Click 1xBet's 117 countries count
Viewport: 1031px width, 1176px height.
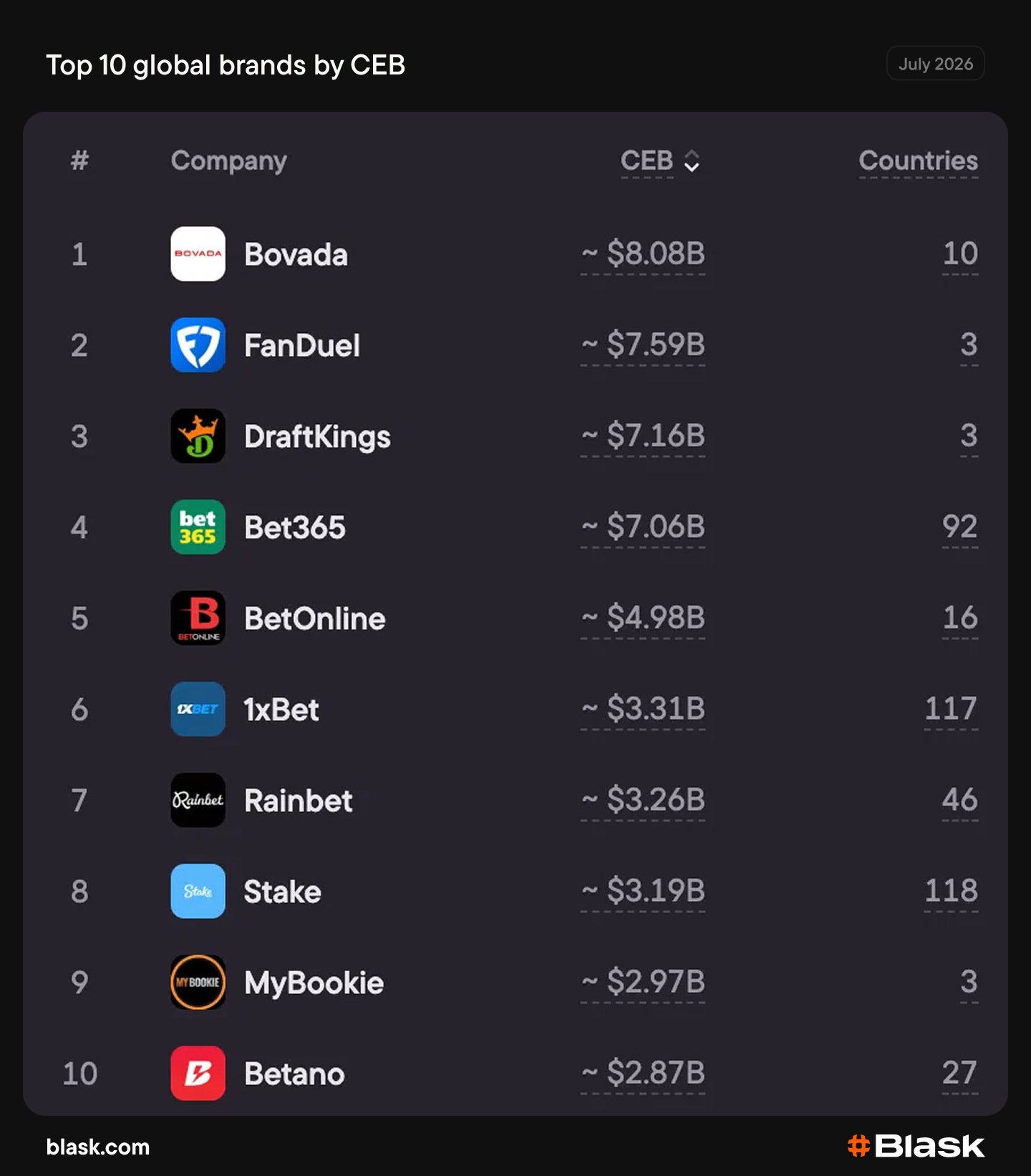point(951,709)
